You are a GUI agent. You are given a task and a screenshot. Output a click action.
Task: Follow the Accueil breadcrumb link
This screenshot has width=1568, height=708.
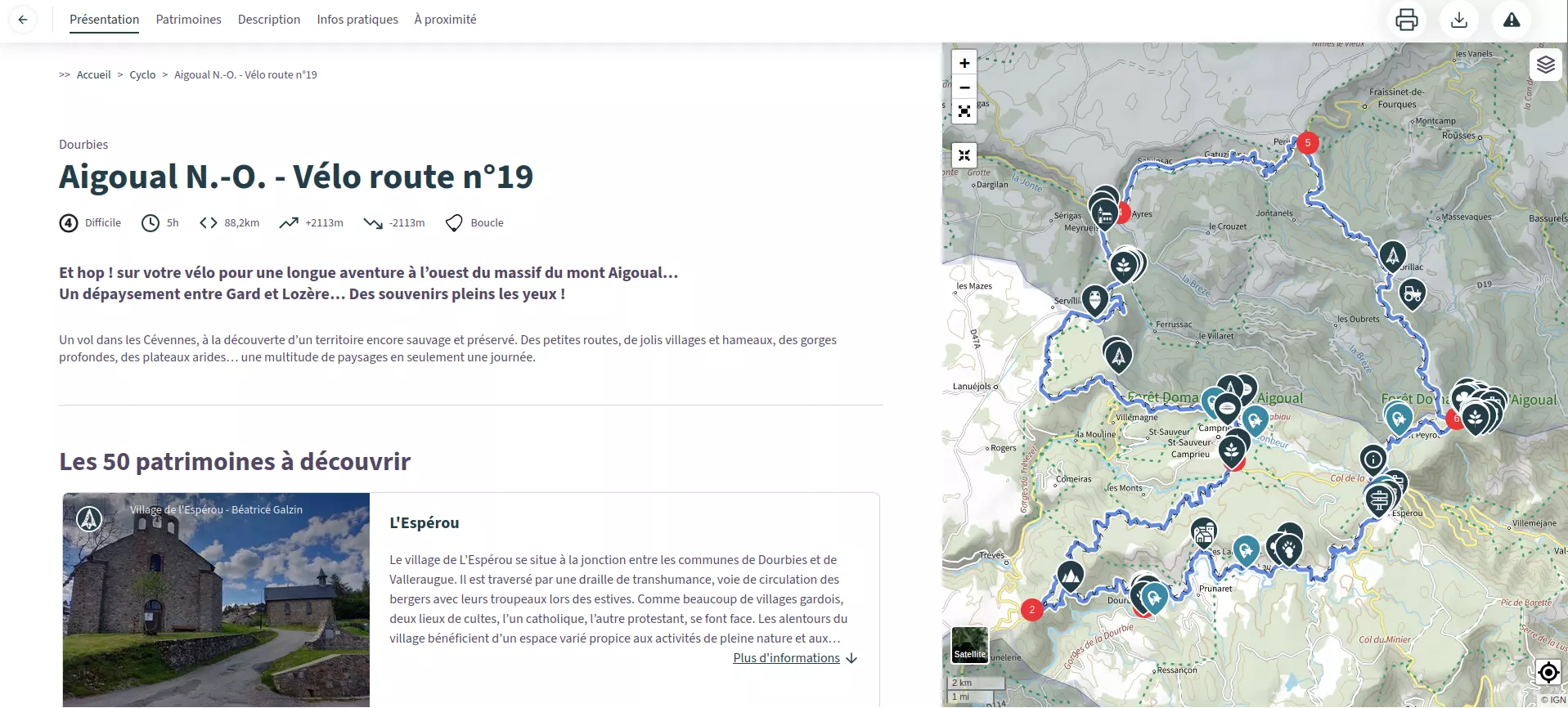[x=93, y=75]
